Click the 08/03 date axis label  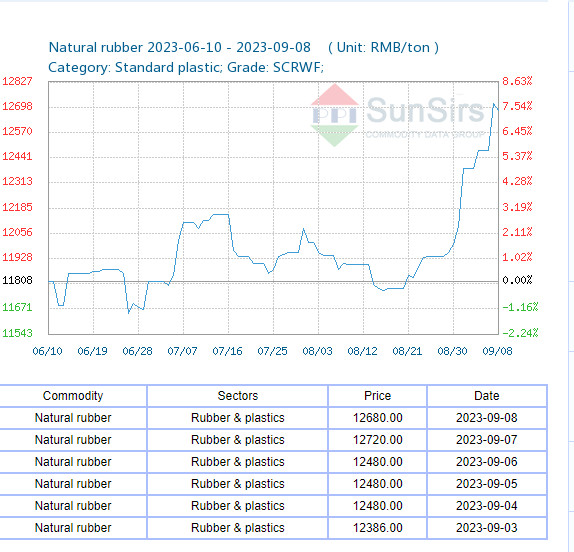317,351
